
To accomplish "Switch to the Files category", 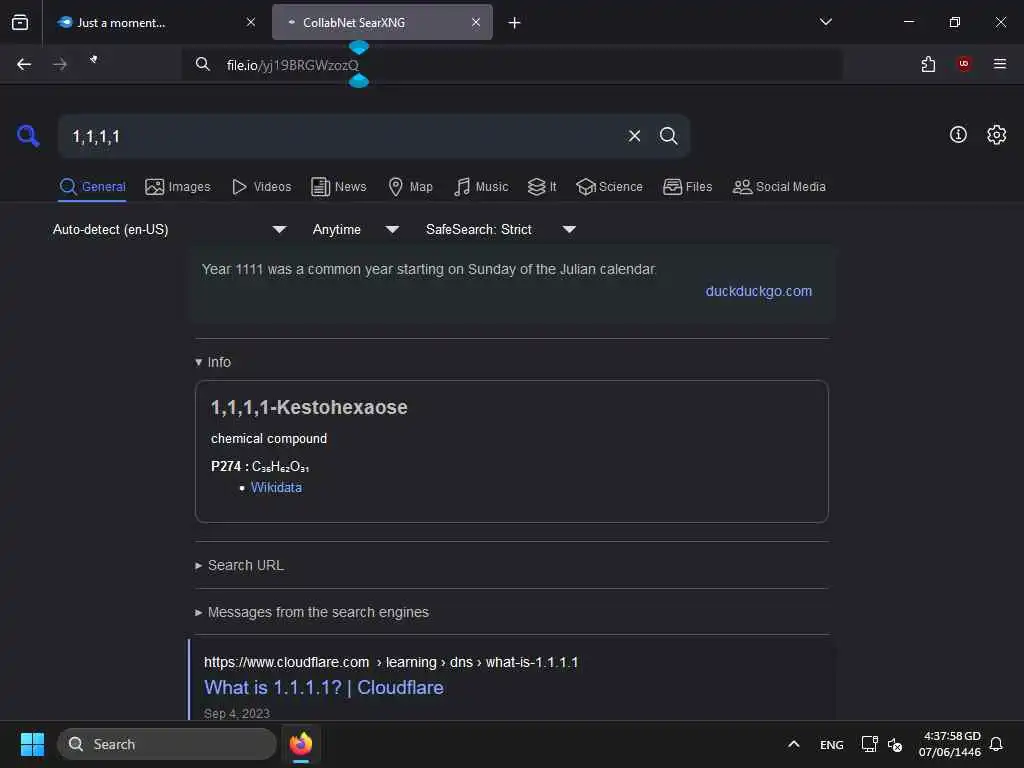I will coord(687,187).
